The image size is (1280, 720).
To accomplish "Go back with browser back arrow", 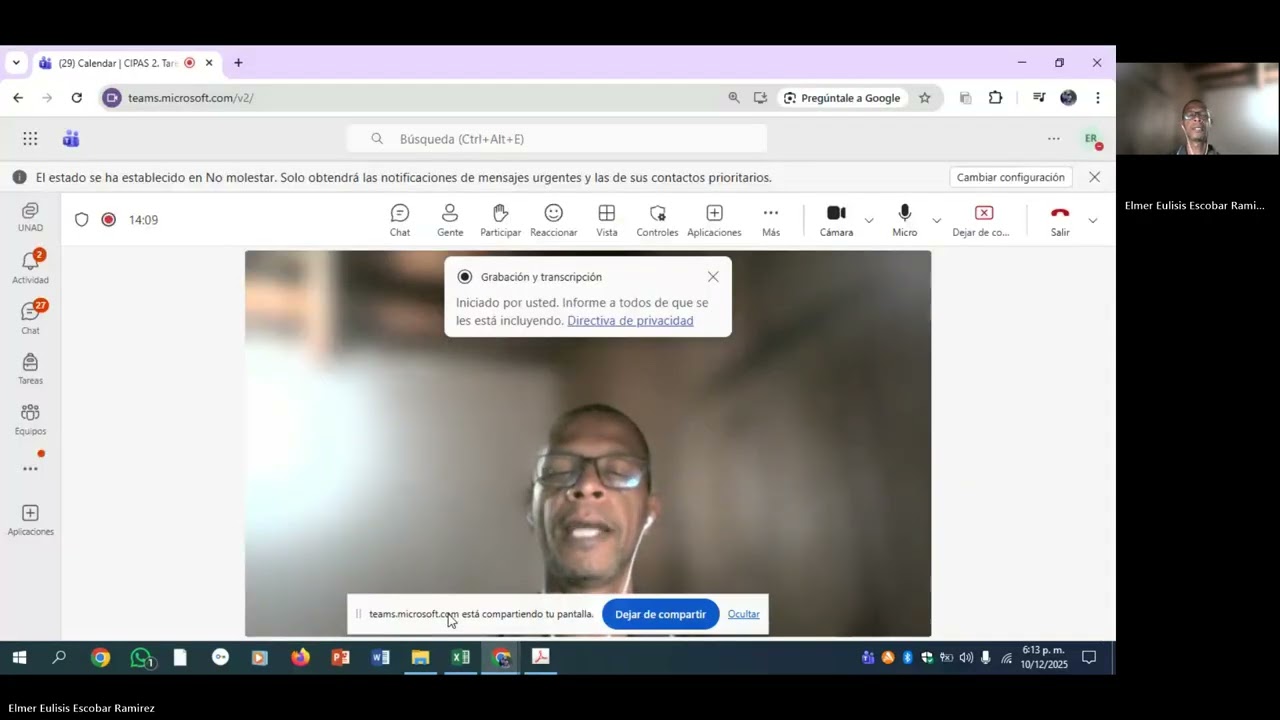I will point(18,98).
